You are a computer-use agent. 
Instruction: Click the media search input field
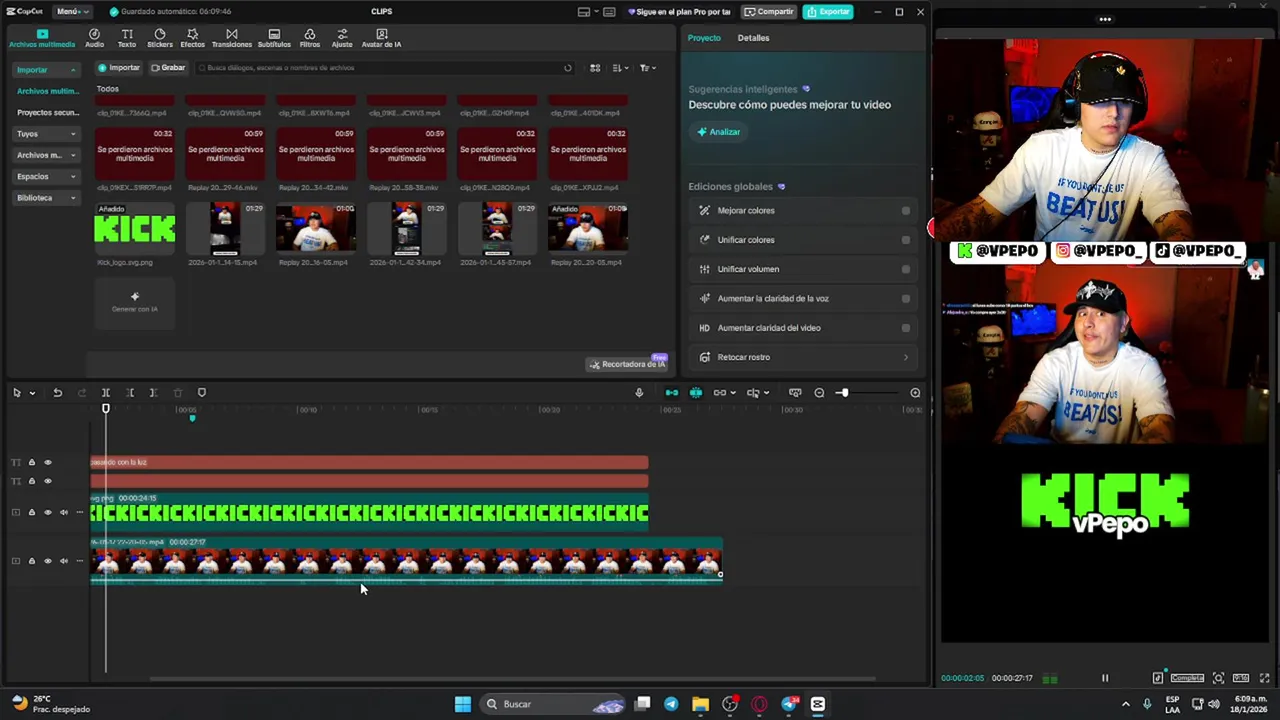coord(385,68)
